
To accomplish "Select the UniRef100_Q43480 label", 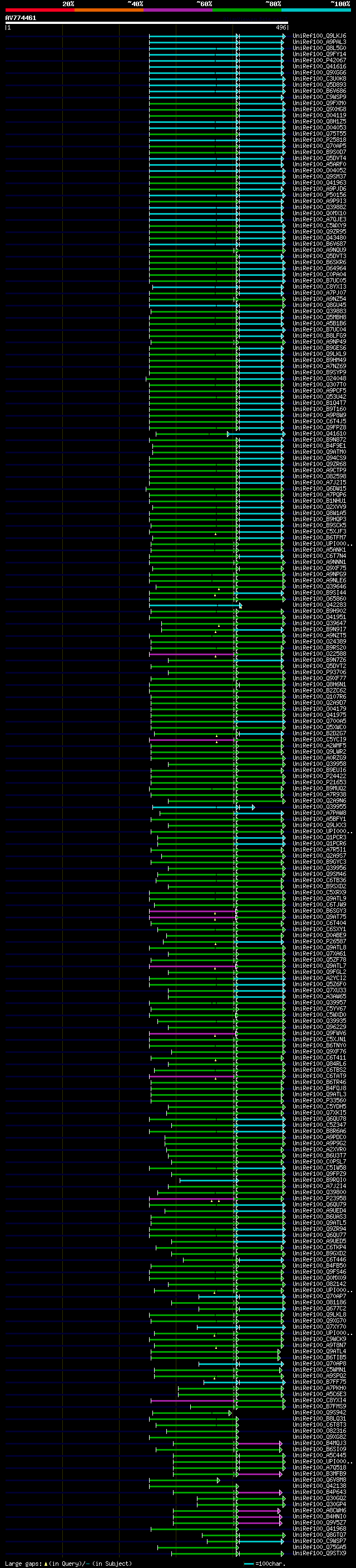I will click(x=319, y=238).
